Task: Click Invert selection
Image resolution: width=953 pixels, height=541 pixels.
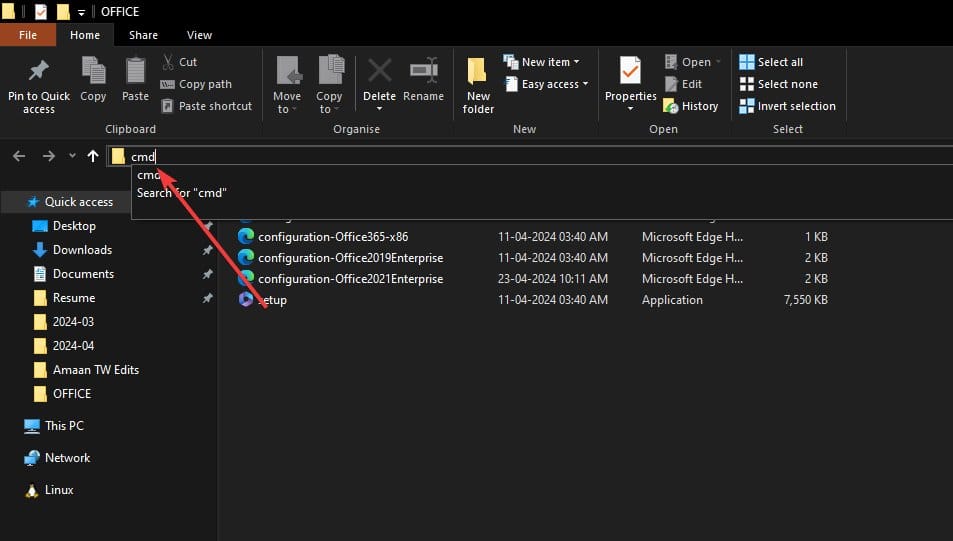Action: 788,106
